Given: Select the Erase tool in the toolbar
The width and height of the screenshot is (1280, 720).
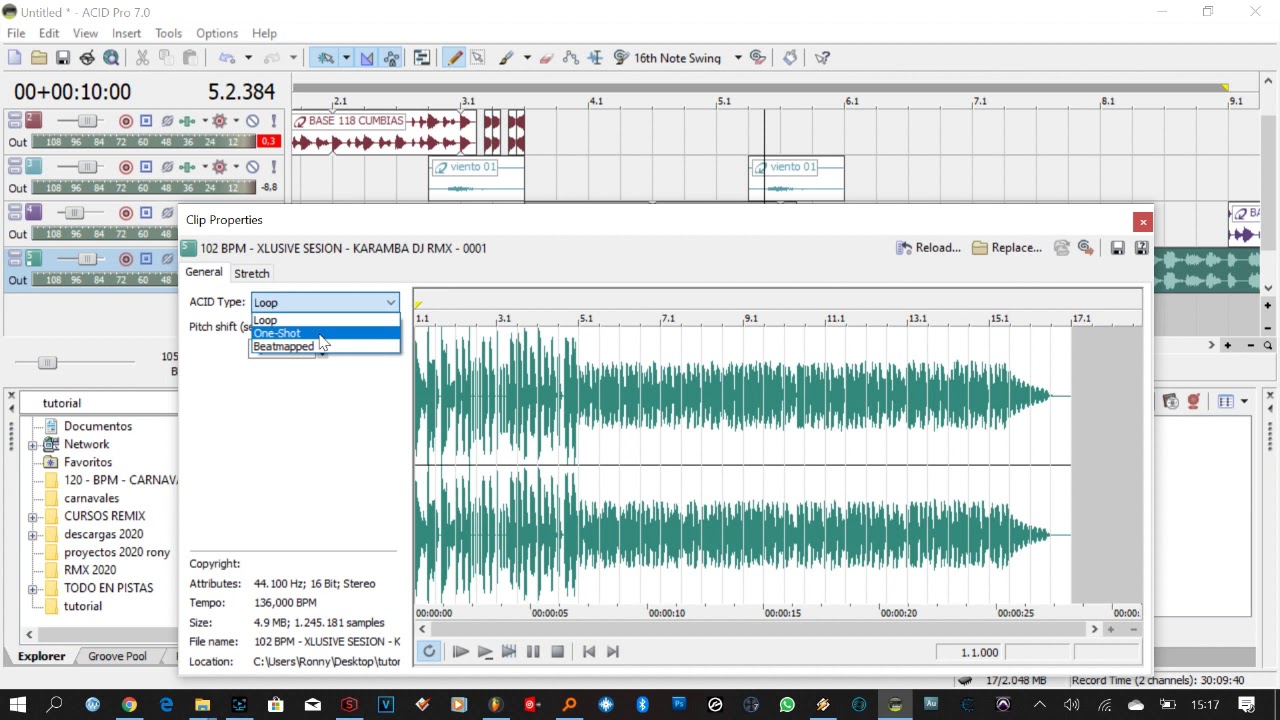Looking at the screenshot, I should 546,58.
